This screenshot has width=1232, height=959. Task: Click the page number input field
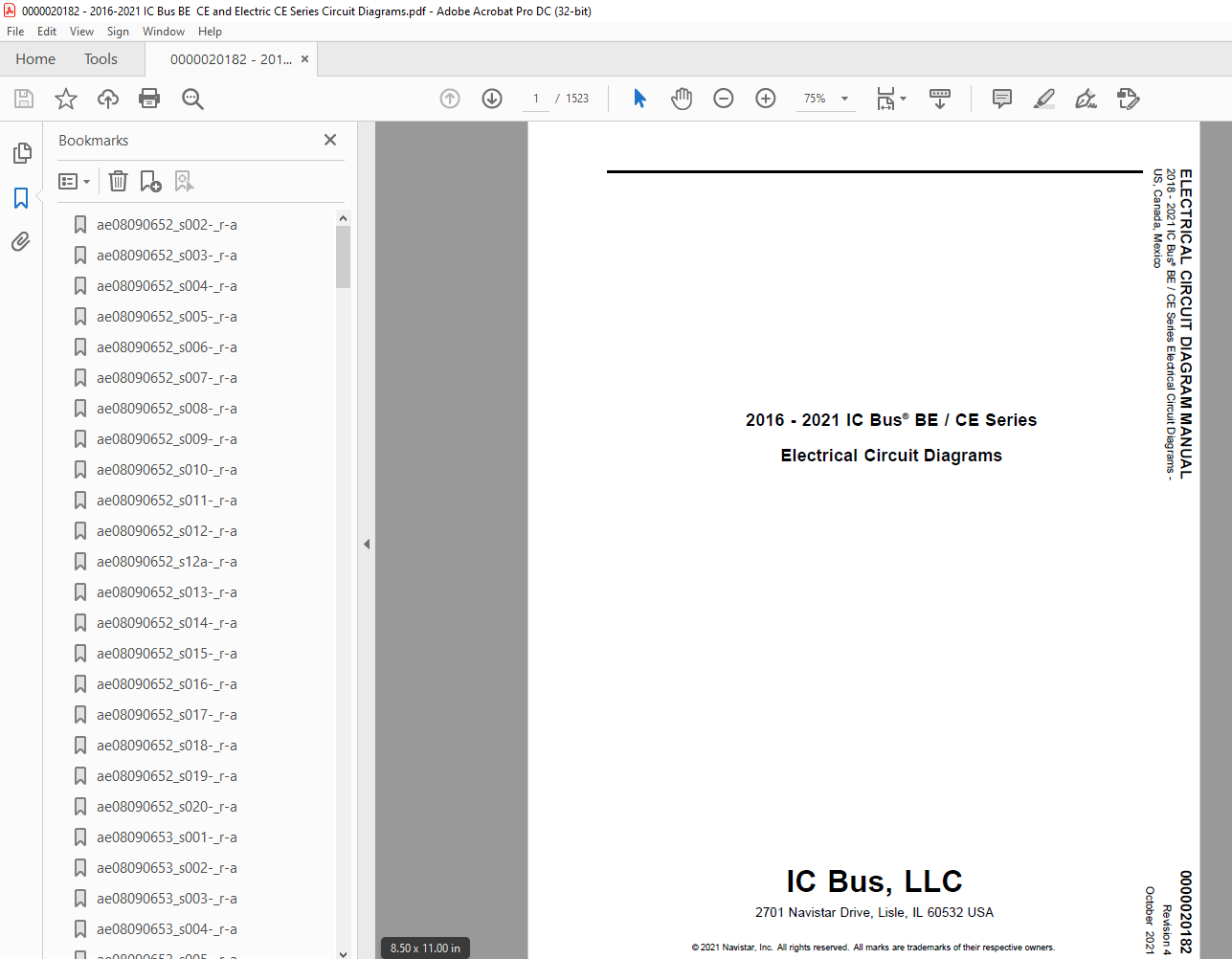(x=536, y=99)
